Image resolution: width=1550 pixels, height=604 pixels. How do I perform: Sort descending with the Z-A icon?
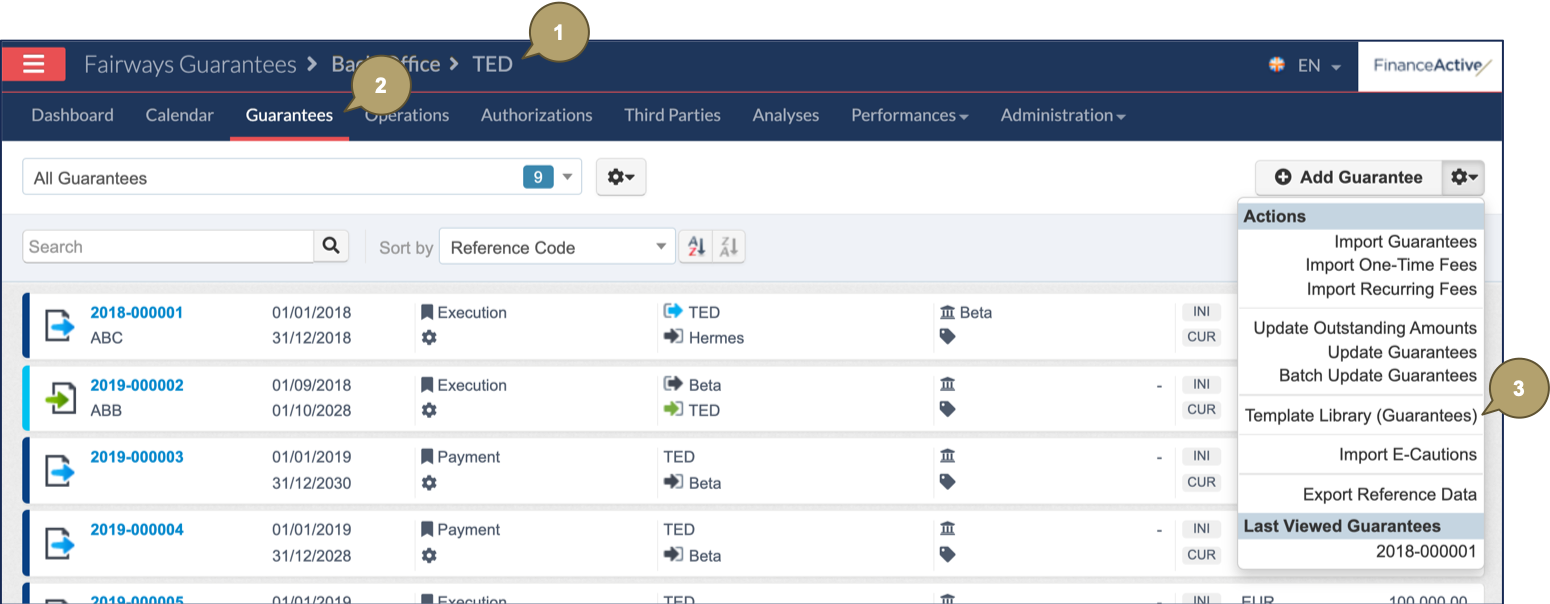[x=729, y=247]
